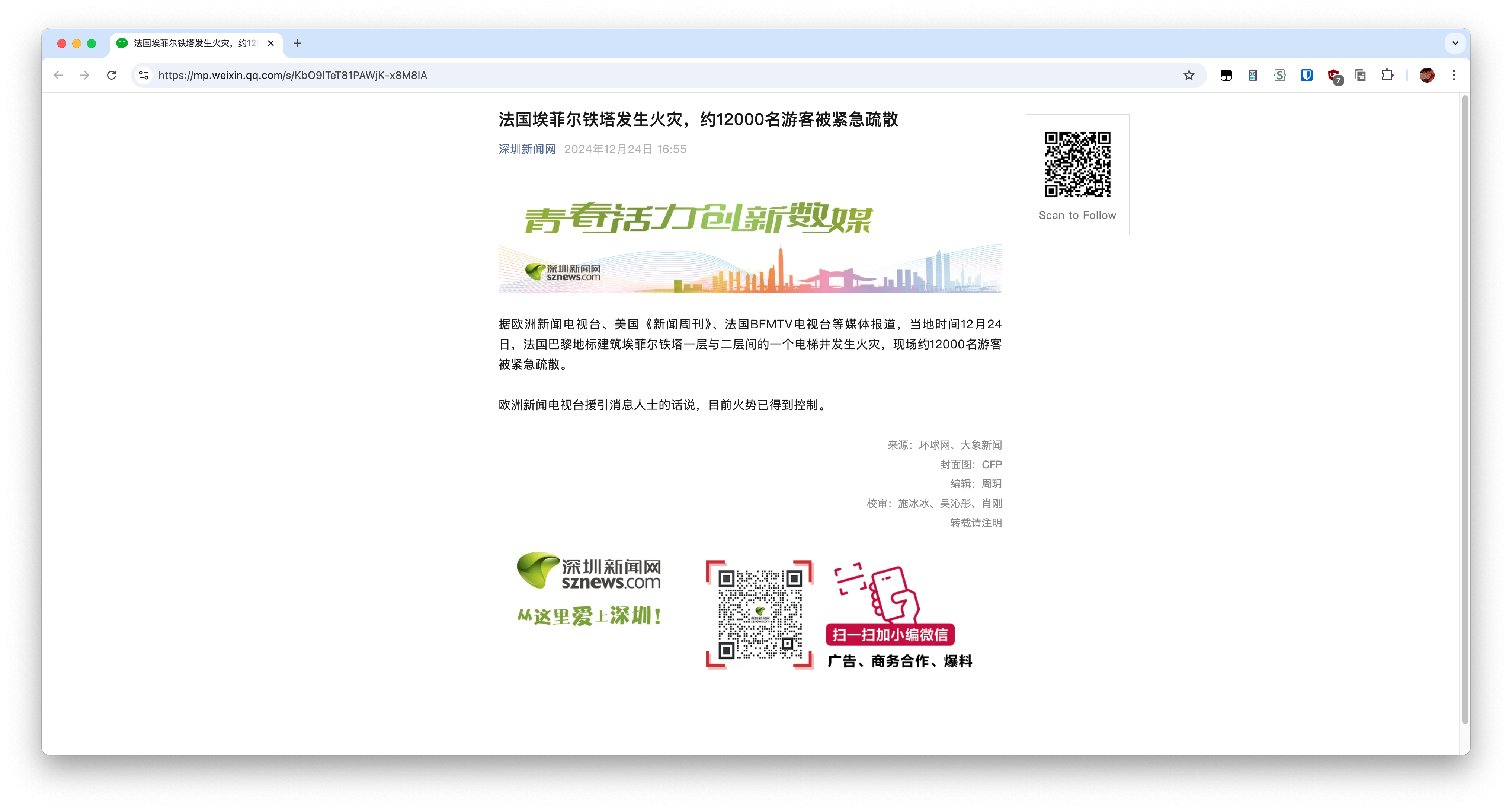
Task: Reload the page with the refresh button
Action: pos(112,75)
